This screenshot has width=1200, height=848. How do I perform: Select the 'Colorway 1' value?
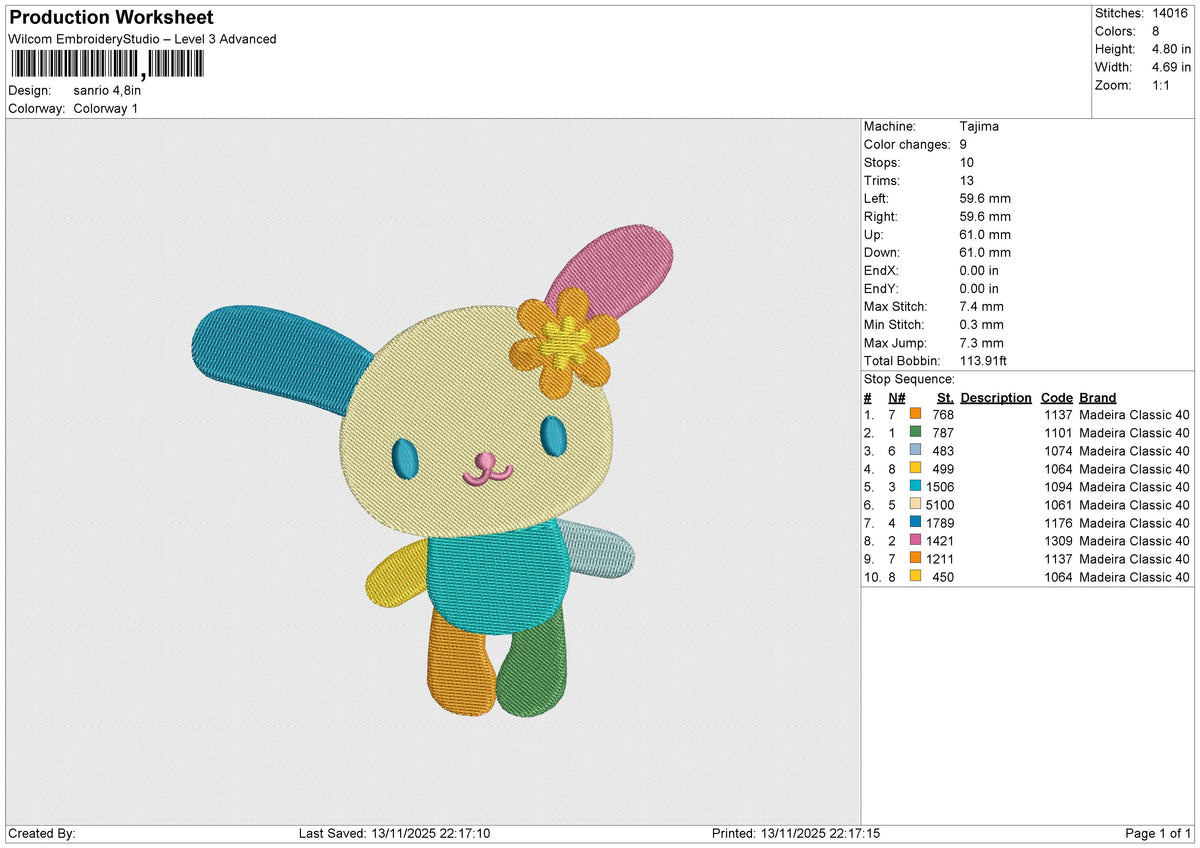point(106,108)
